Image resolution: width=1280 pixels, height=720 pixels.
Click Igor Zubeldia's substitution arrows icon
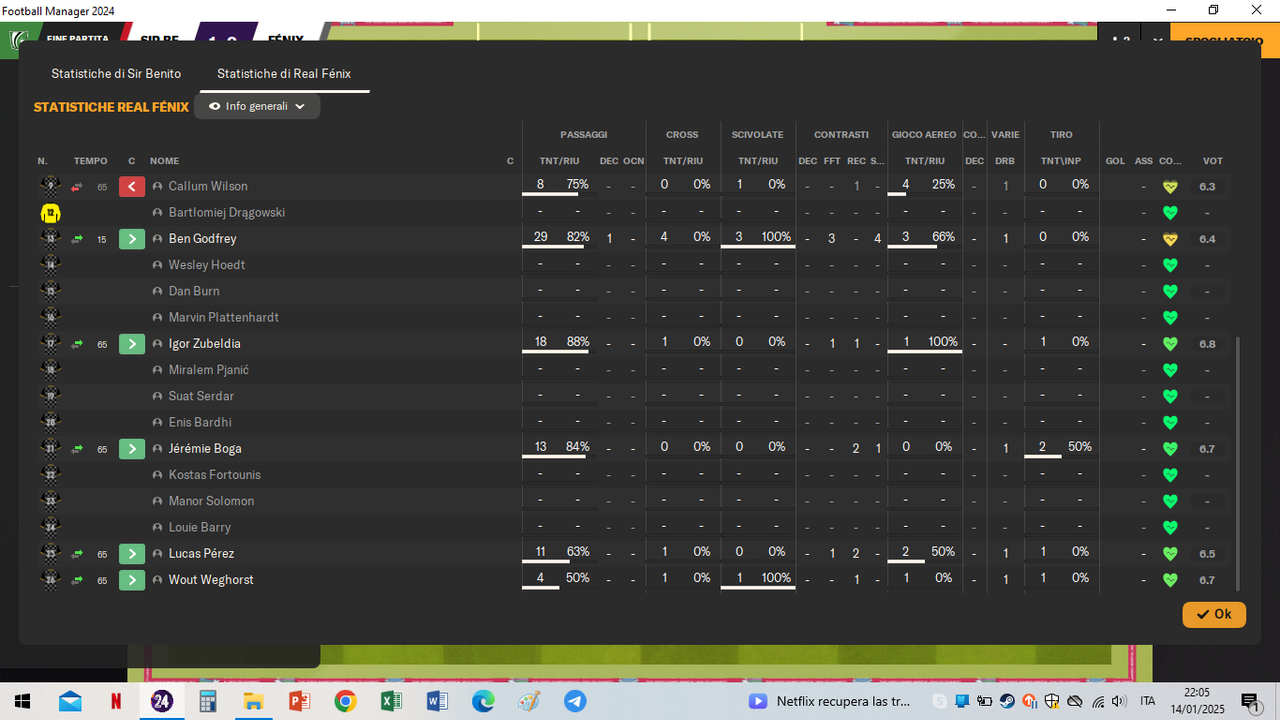click(x=77, y=344)
